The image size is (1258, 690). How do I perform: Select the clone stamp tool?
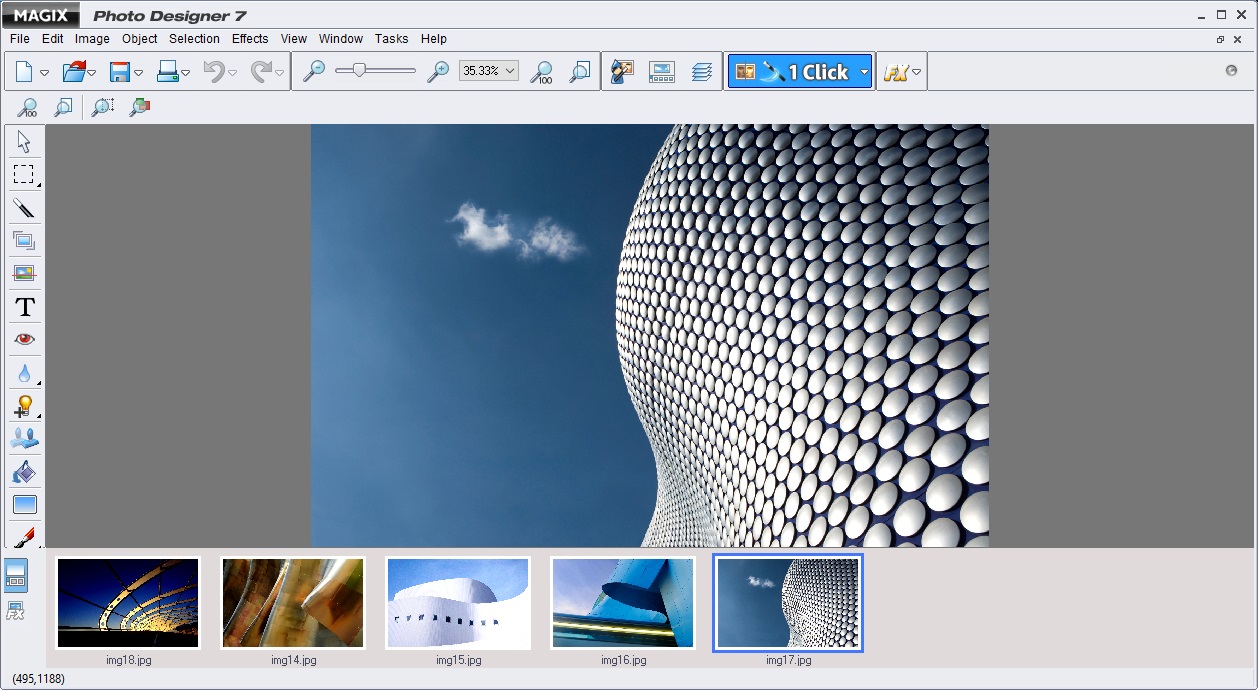click(25, 438)
